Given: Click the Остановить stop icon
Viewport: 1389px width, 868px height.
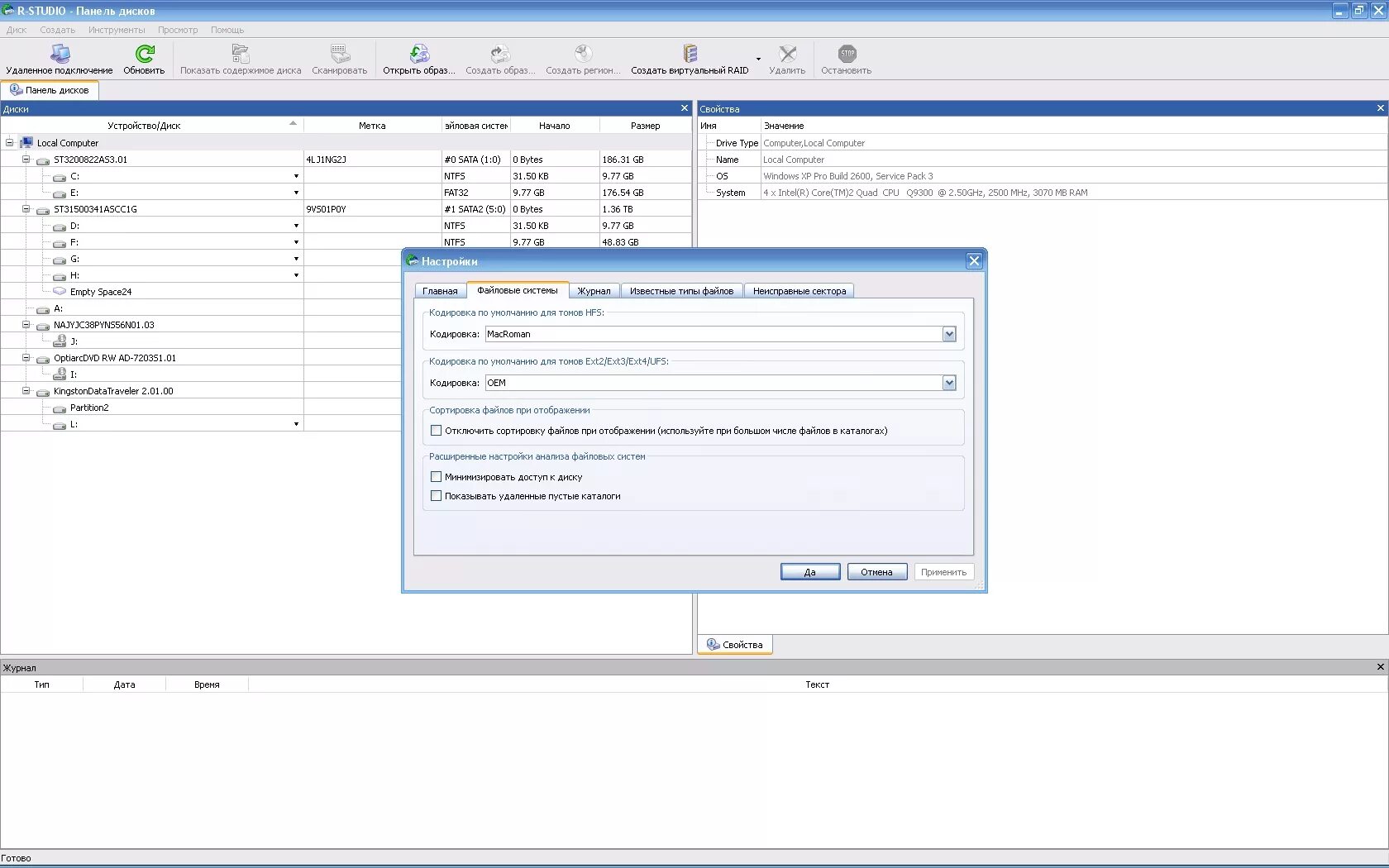Looking at the screenshot, I should click(x=847, y=54).
